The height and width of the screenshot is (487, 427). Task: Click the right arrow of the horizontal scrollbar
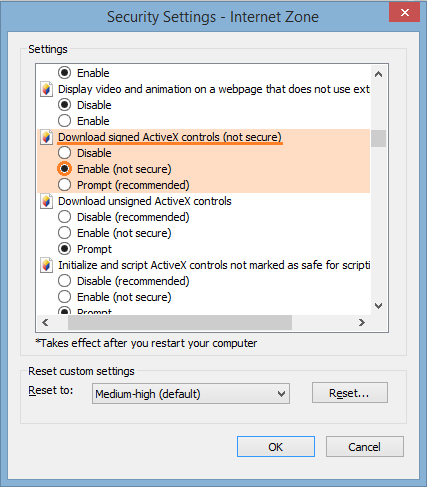click(x=362, y=323)
